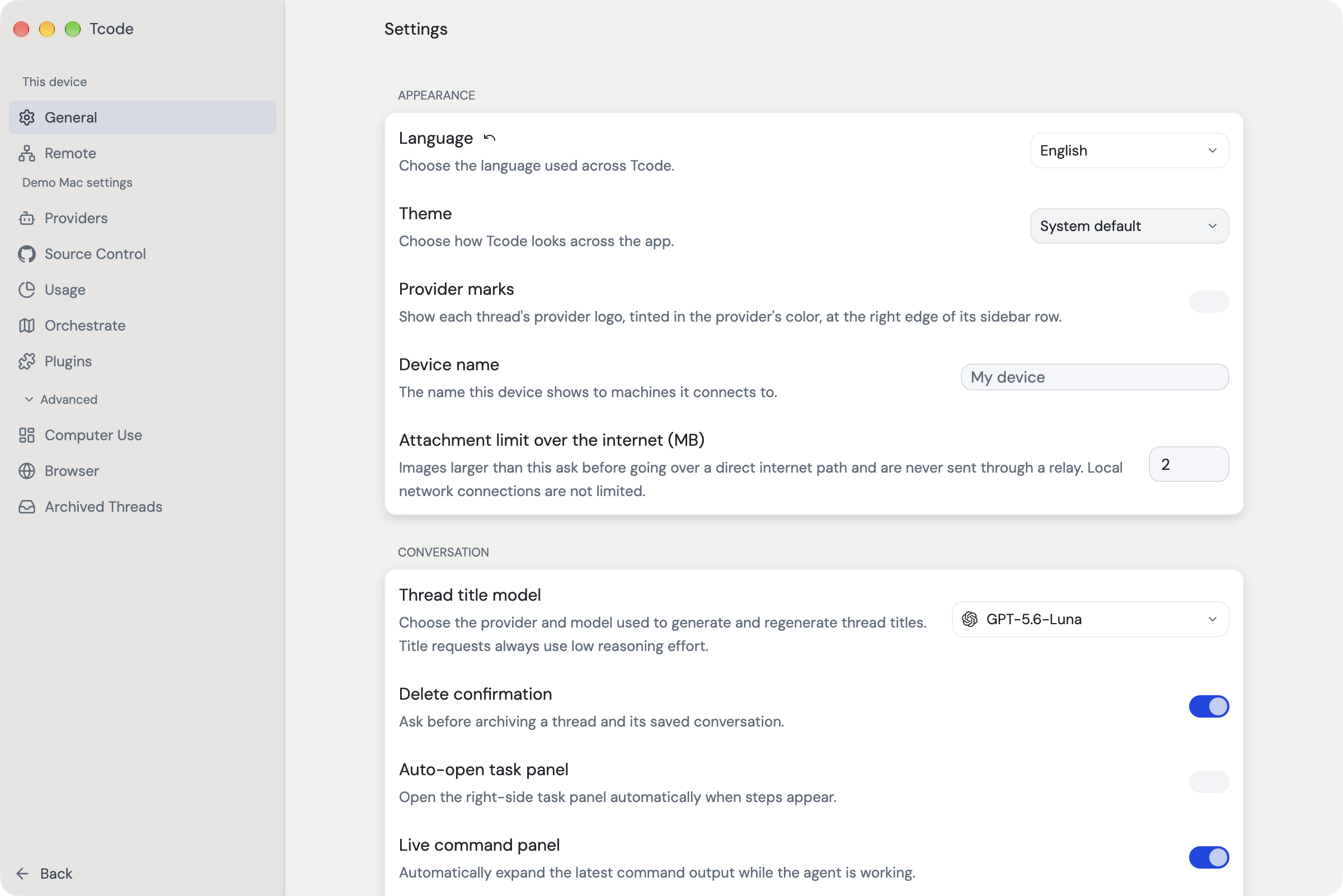The width and height of the screenshot is (1343, 896).
Task: Open the English language dropdown
Action: pyautogui.click(x=1129, y=150)
